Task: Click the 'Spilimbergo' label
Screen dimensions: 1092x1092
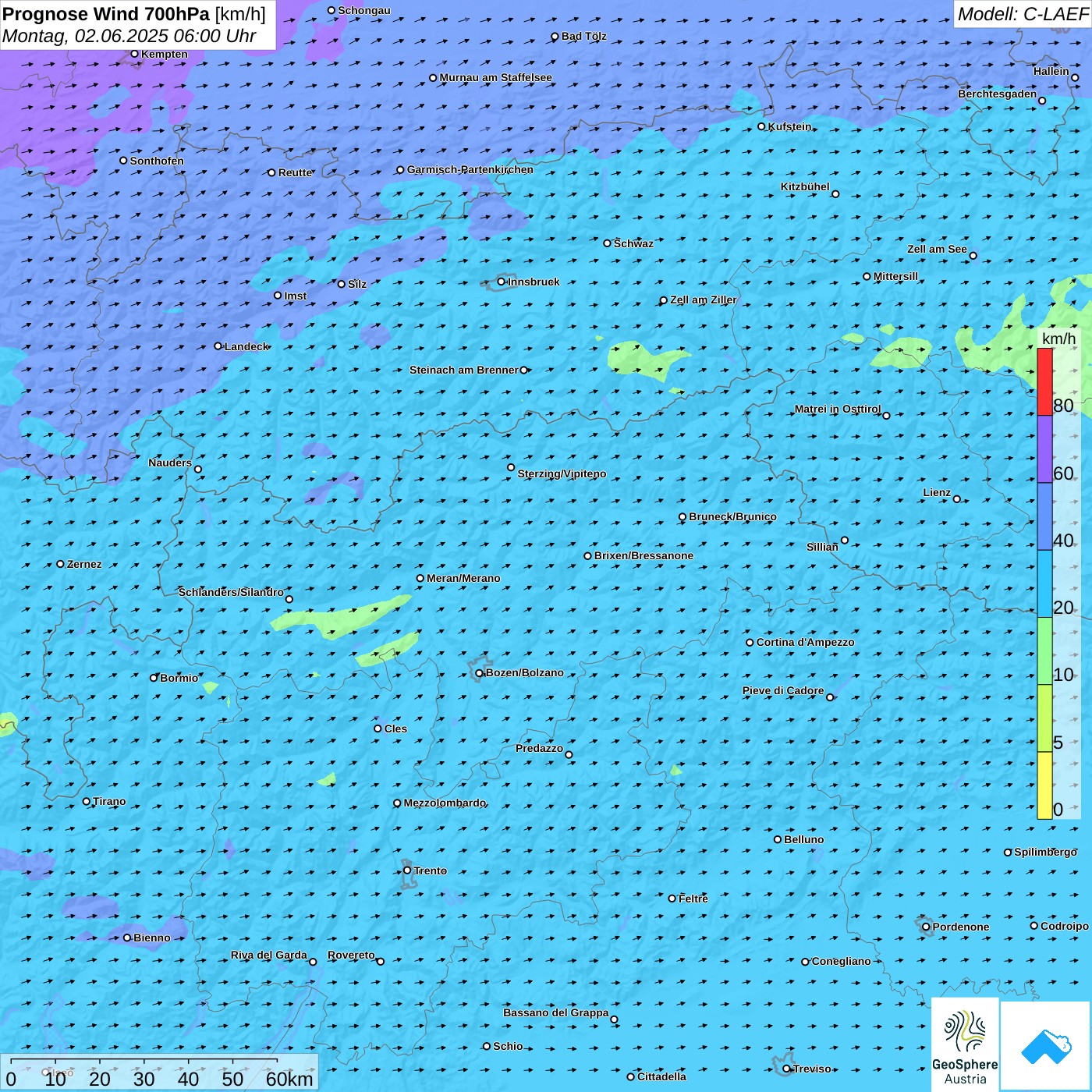Action: [1046, 852]
